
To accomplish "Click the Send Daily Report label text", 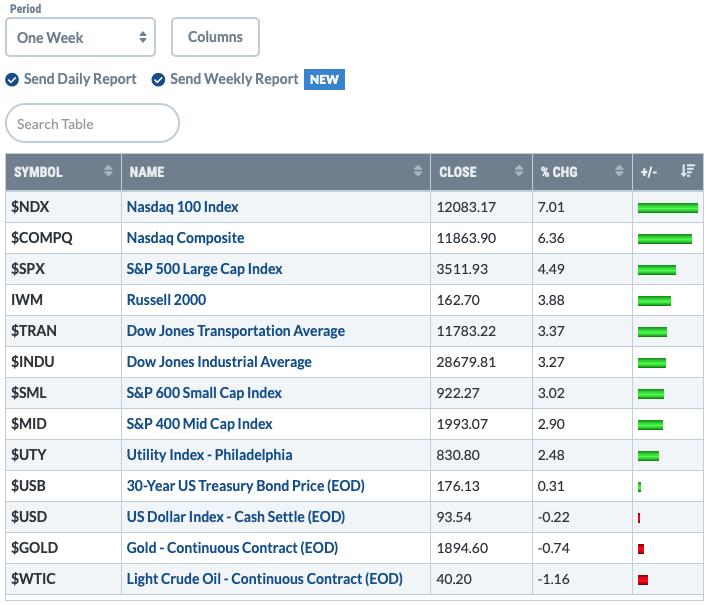I will point(80,79).
